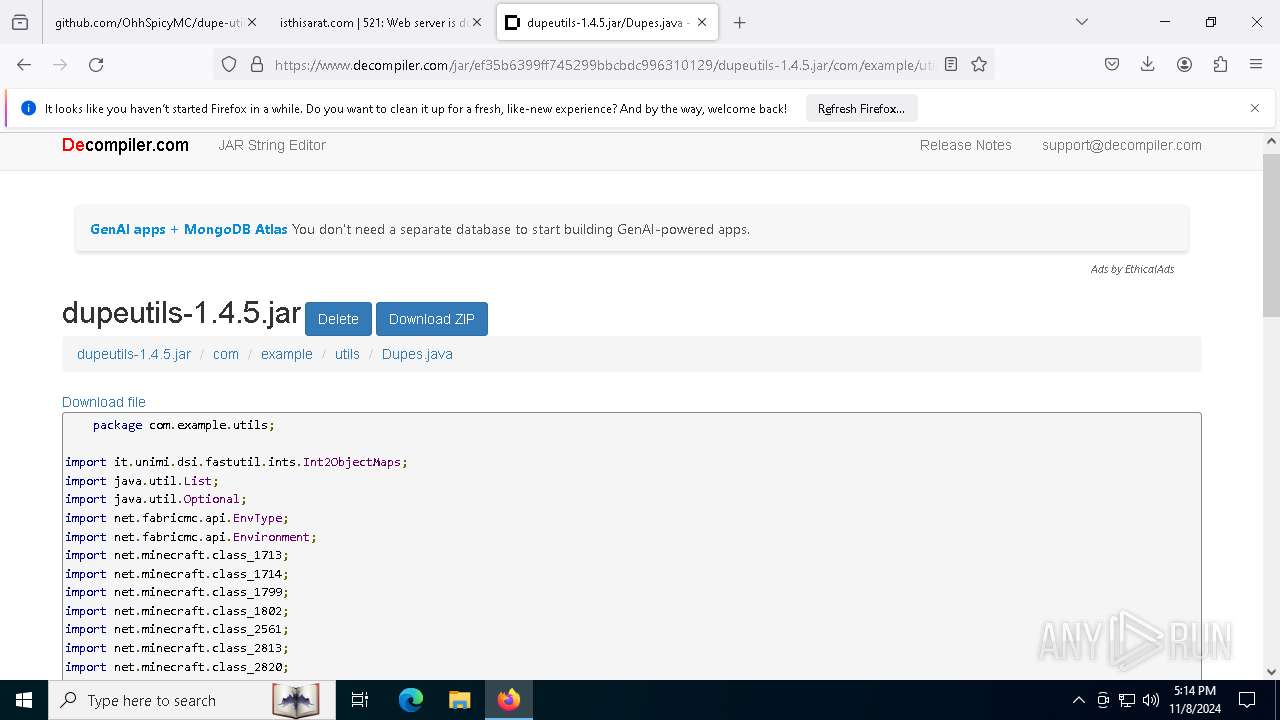The width and height of the screenshot is (1280, 720).
Task: Select Firefox taskbar icon
Action: tap(509, 700)
